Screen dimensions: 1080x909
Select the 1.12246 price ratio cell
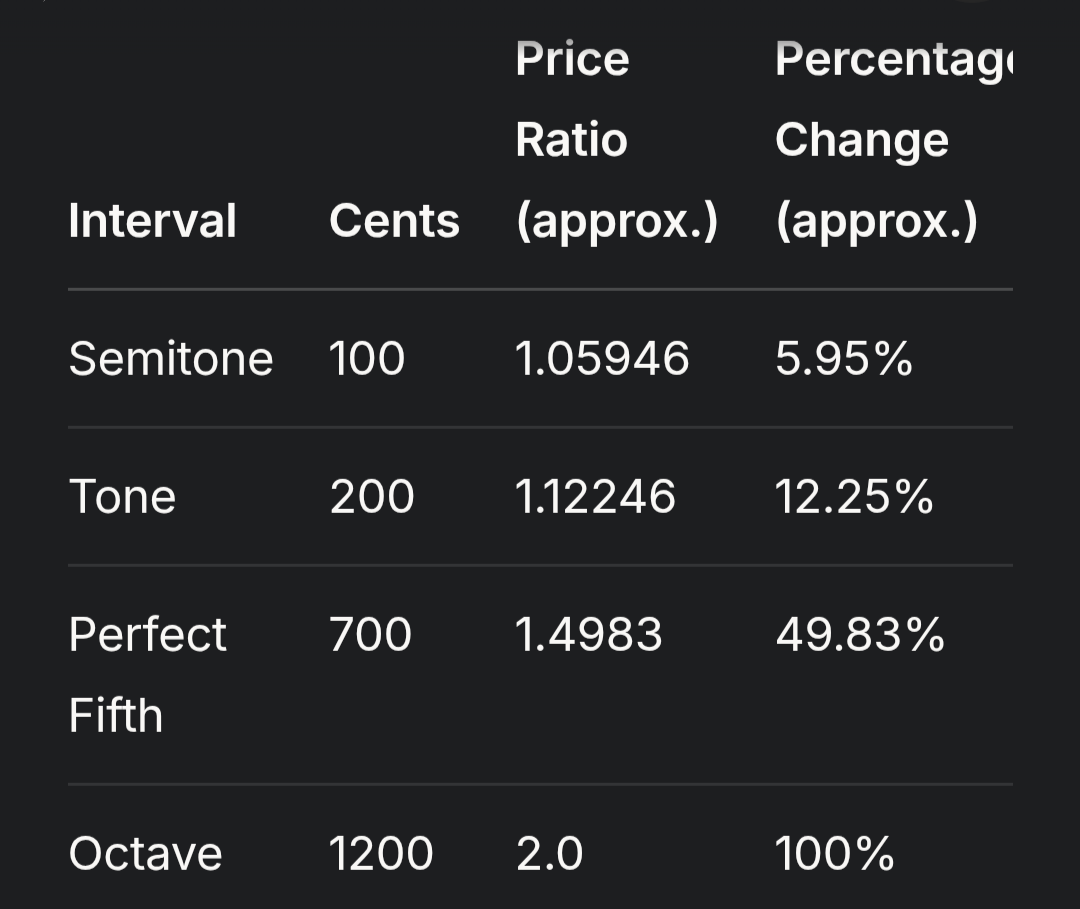pos(595,497)
